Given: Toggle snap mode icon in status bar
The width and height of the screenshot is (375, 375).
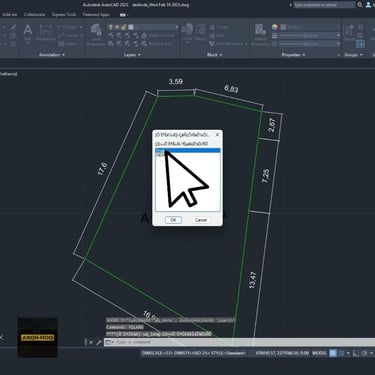Looking at the screenshot, I should [x=341, y=353].
